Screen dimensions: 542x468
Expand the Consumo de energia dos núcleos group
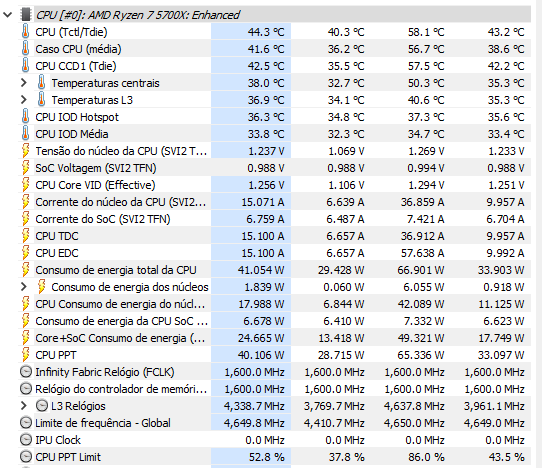point(24,287)
